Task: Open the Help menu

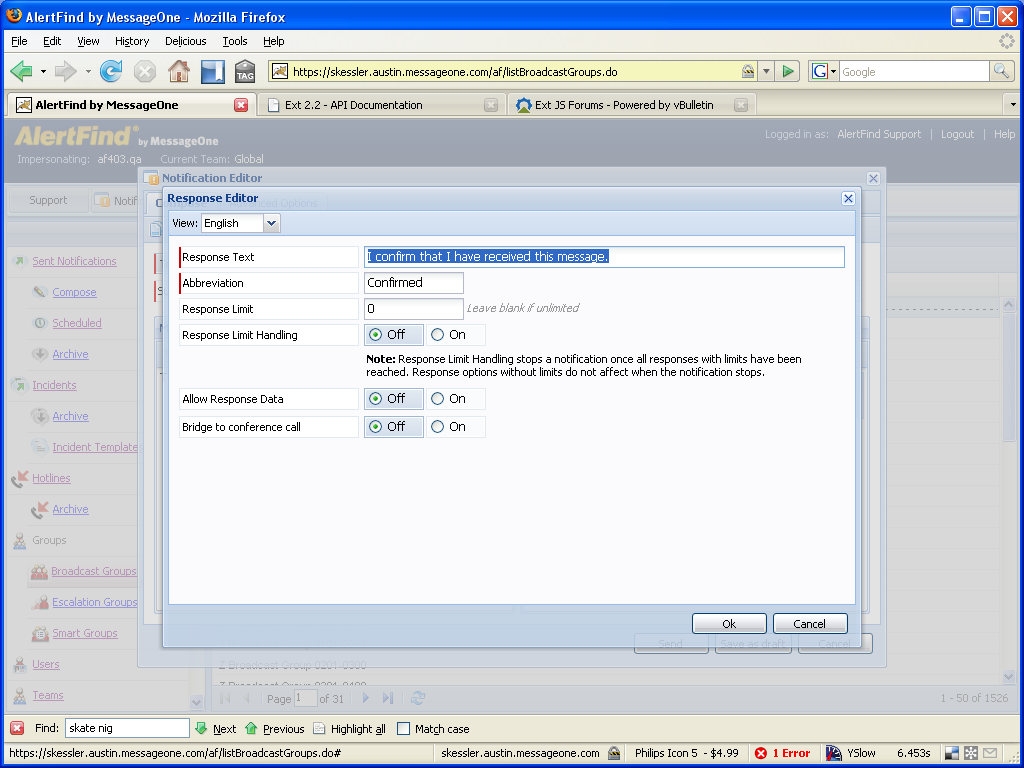Action: (x=274, y=41)
